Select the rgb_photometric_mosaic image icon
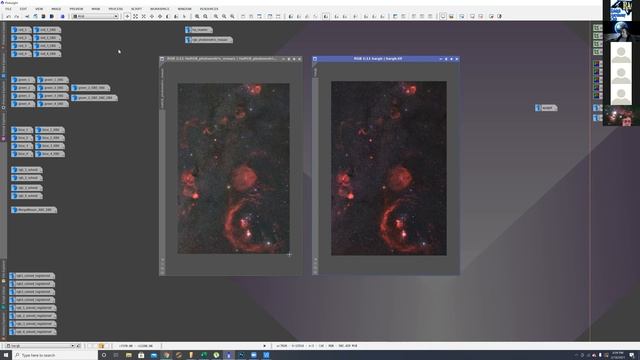The height and width of the screenshot is (360, 640). [x=209, y=40]
